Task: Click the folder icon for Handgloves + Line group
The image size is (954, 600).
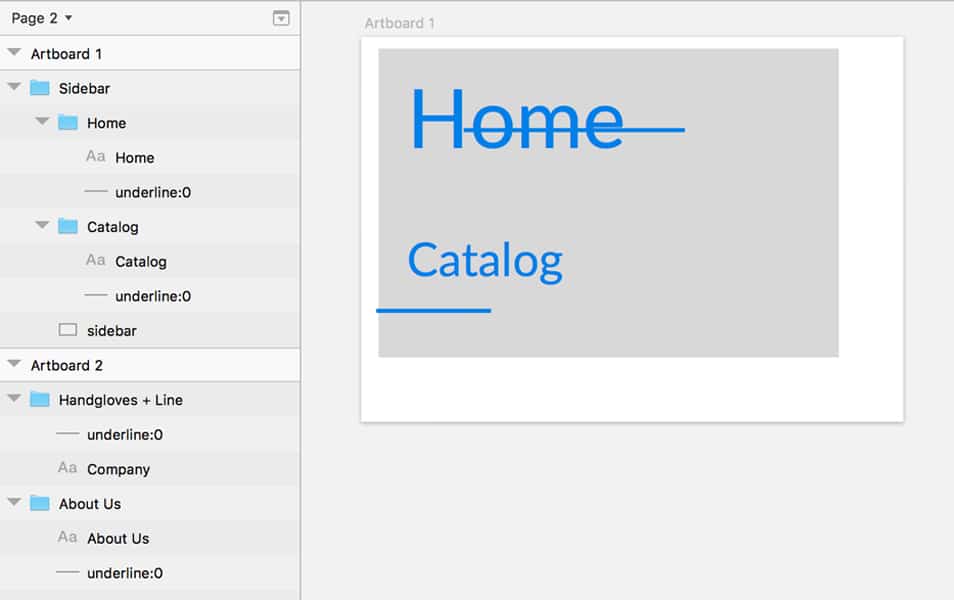Action: point(39,399)
